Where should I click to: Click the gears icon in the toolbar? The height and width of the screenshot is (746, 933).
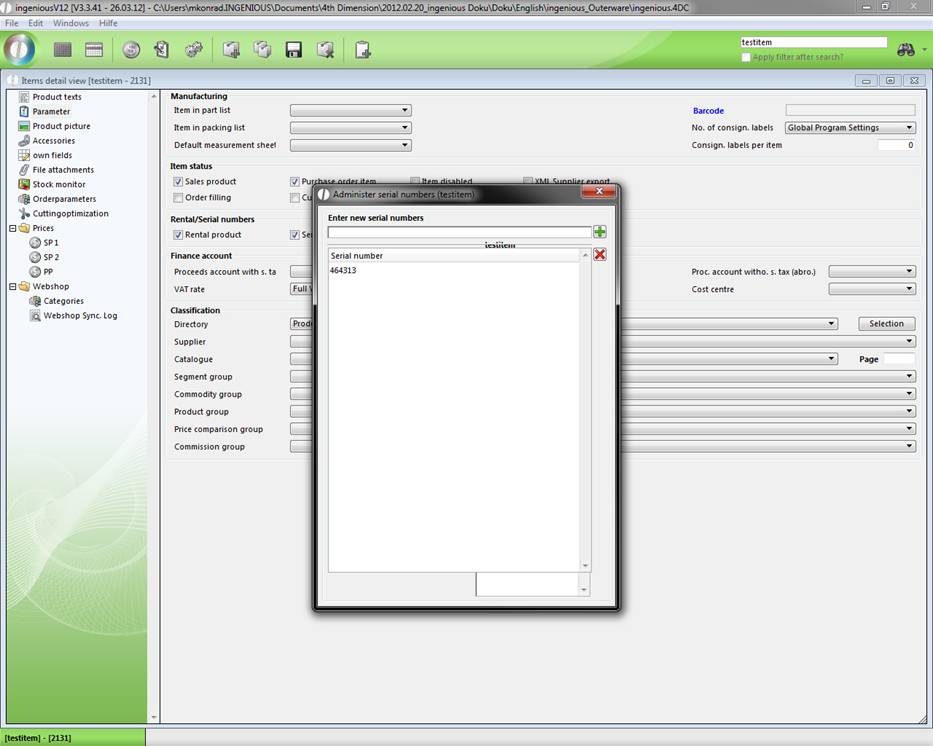click(194, 50)
